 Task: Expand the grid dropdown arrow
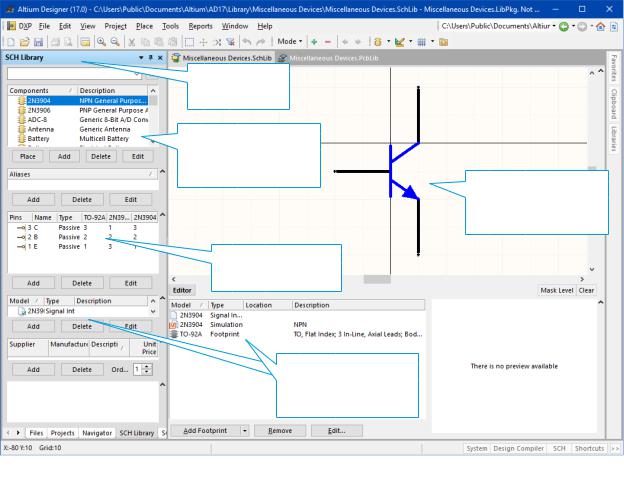pyautogui.click(x=433, y=41)
